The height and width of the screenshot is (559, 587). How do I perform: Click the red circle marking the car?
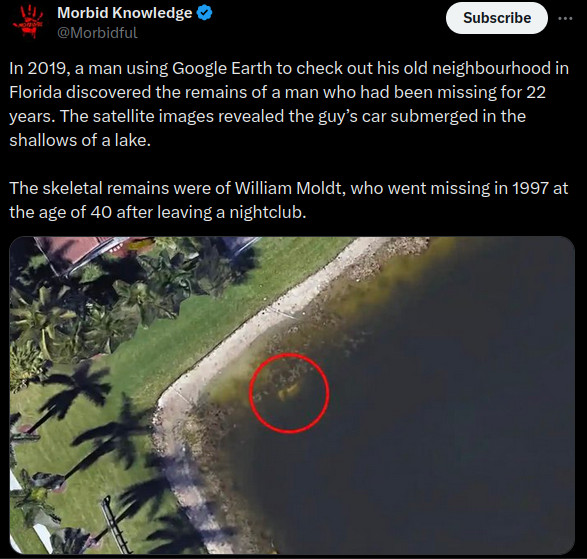tap(289, 393)
